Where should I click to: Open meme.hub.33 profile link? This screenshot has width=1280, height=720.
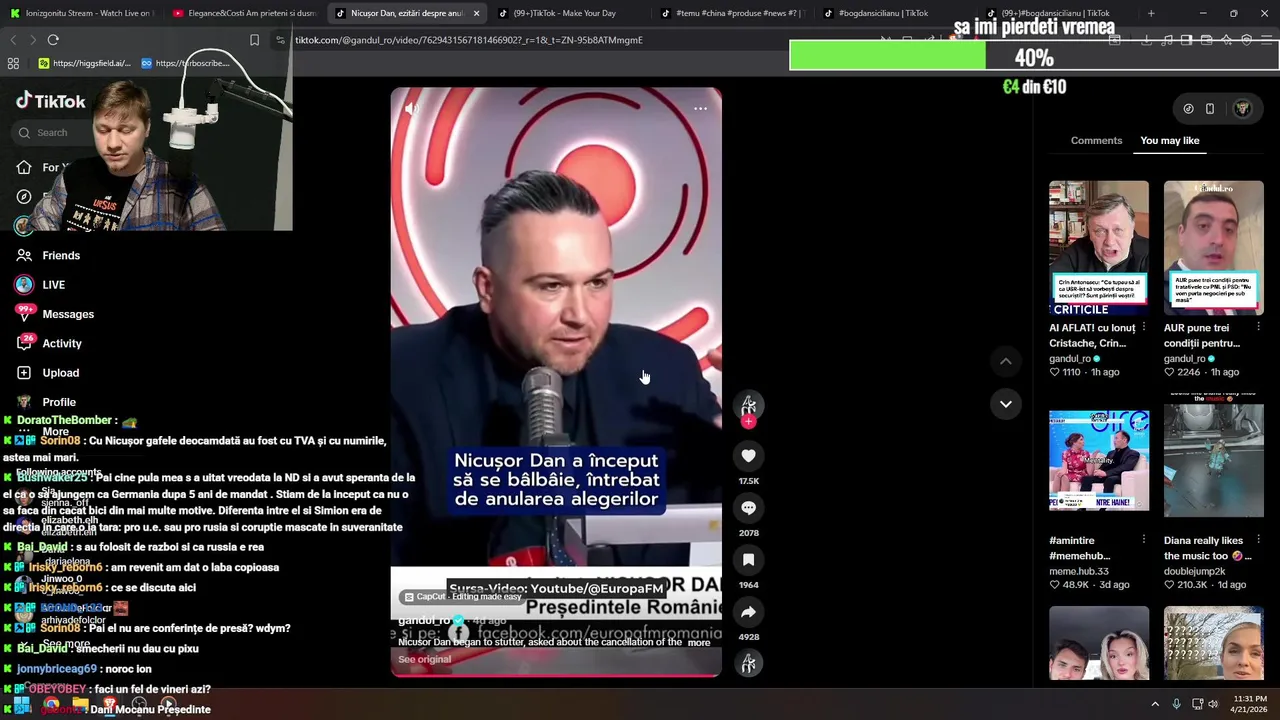pos(1079,571)
